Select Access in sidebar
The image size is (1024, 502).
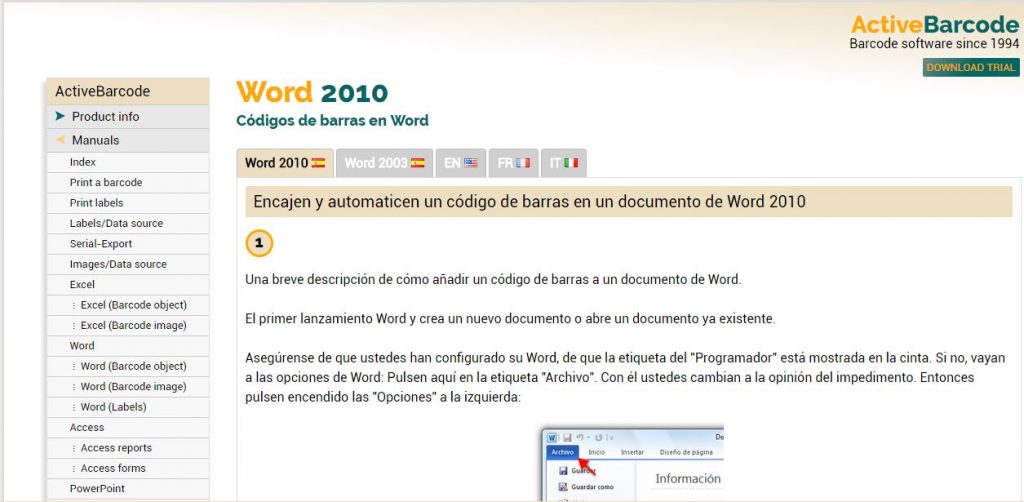point(128,428)
